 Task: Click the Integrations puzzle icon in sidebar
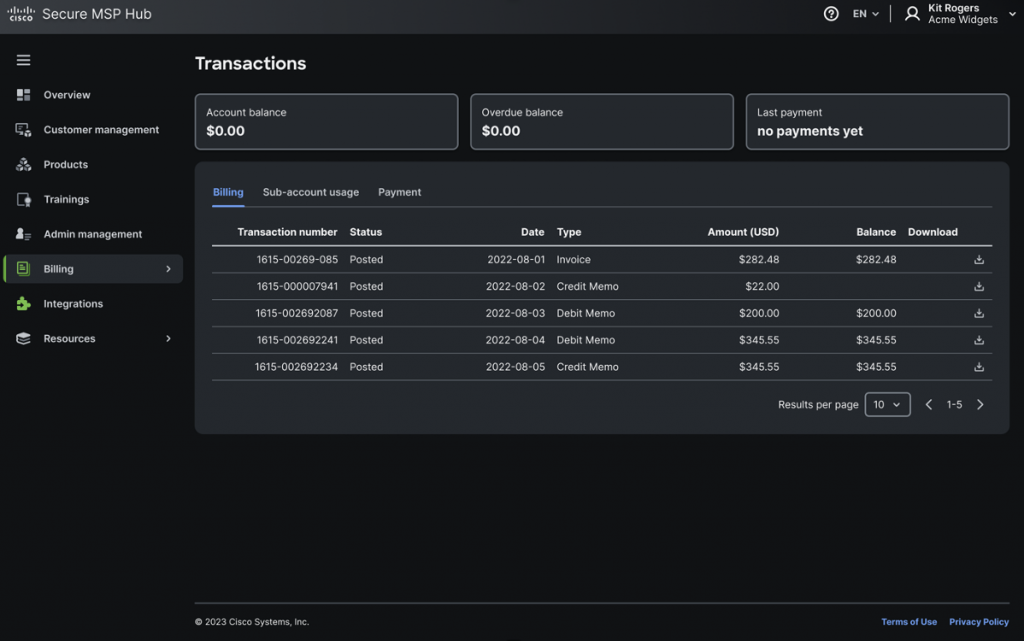(23, 304)
